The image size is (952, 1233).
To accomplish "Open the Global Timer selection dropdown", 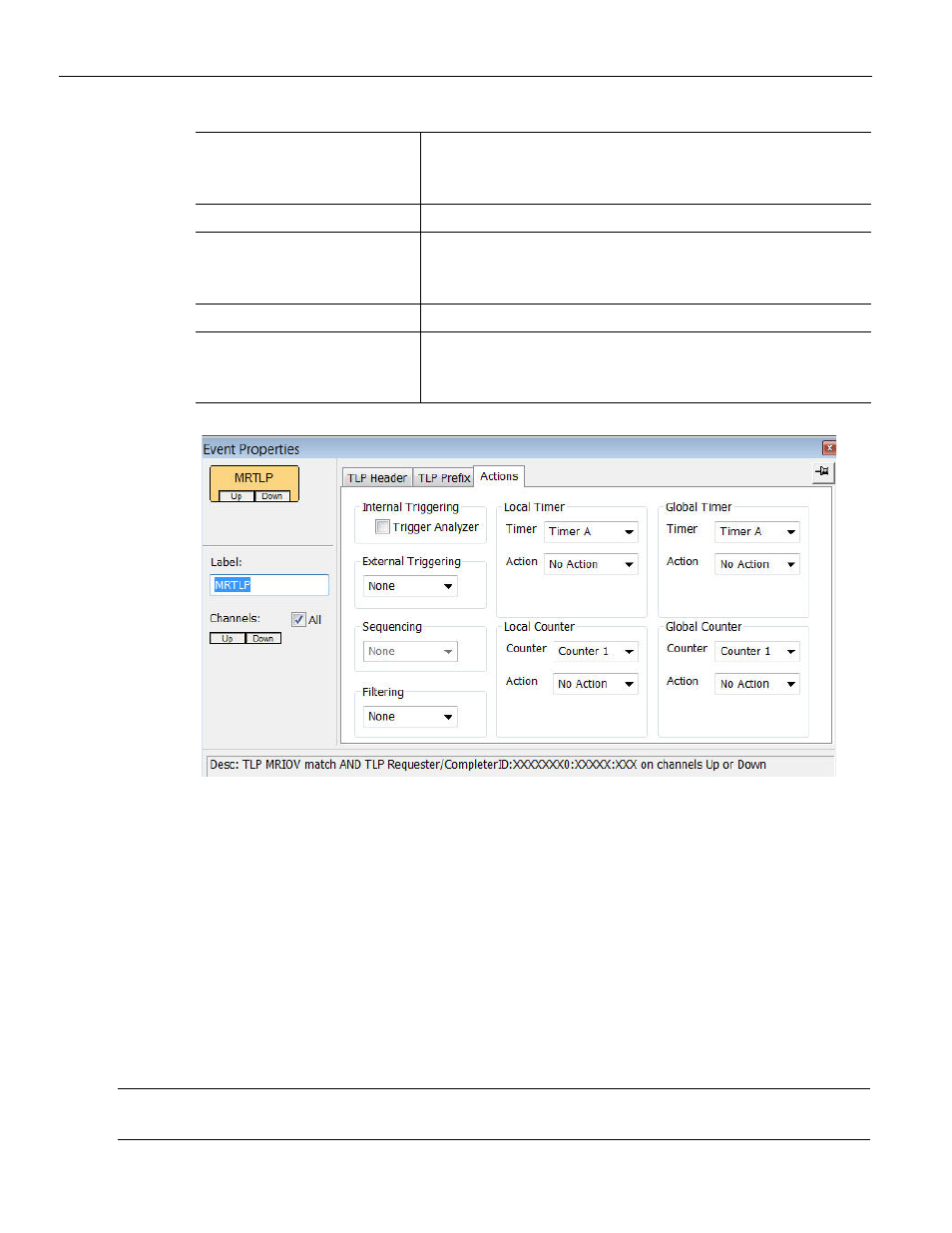I will pyautogui.click(x=757, y=531).
